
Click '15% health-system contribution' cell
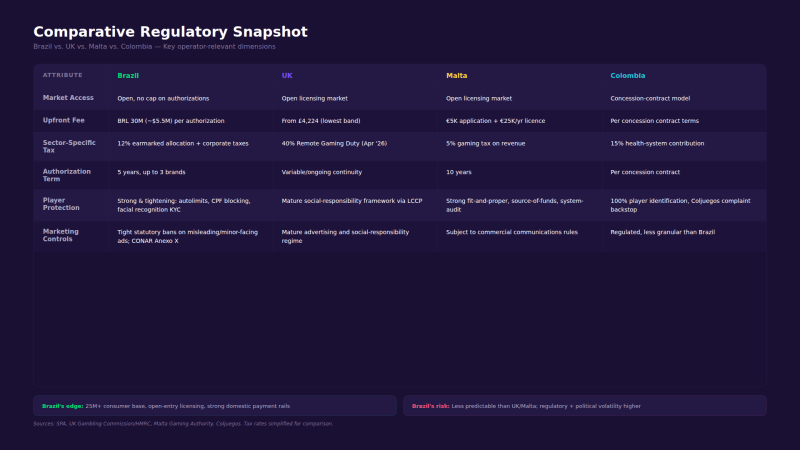click(x=657, y=143)
